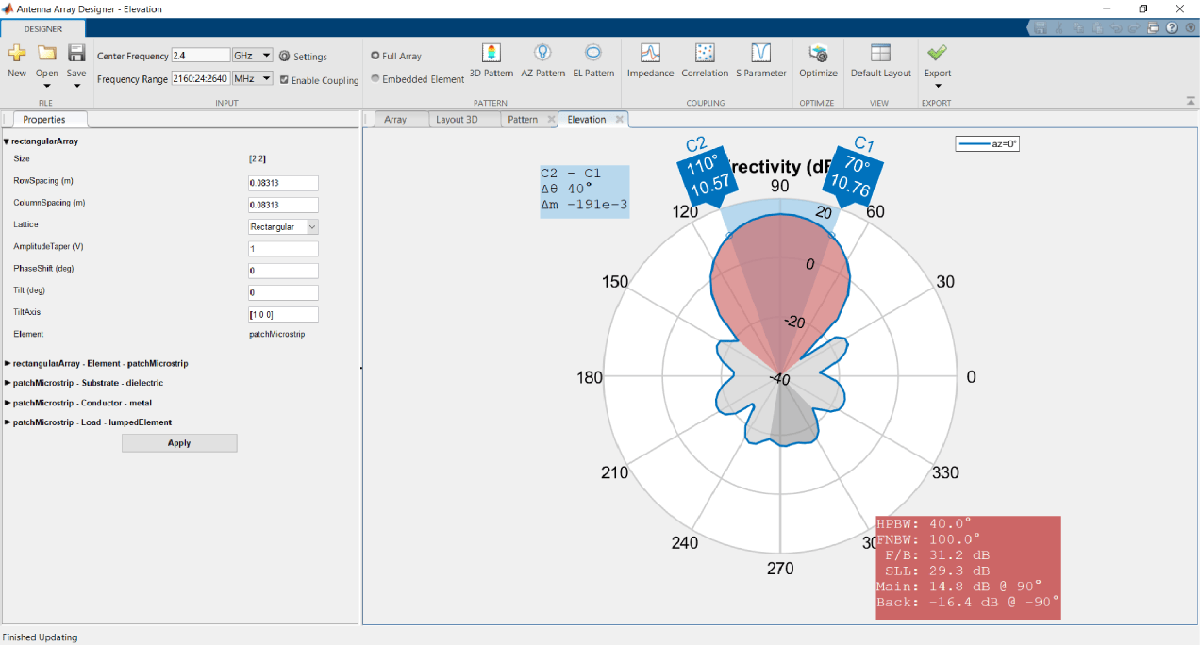
Task: Click the az=0° legend entry
Action: pyautogui.click(x=987, y=144)
